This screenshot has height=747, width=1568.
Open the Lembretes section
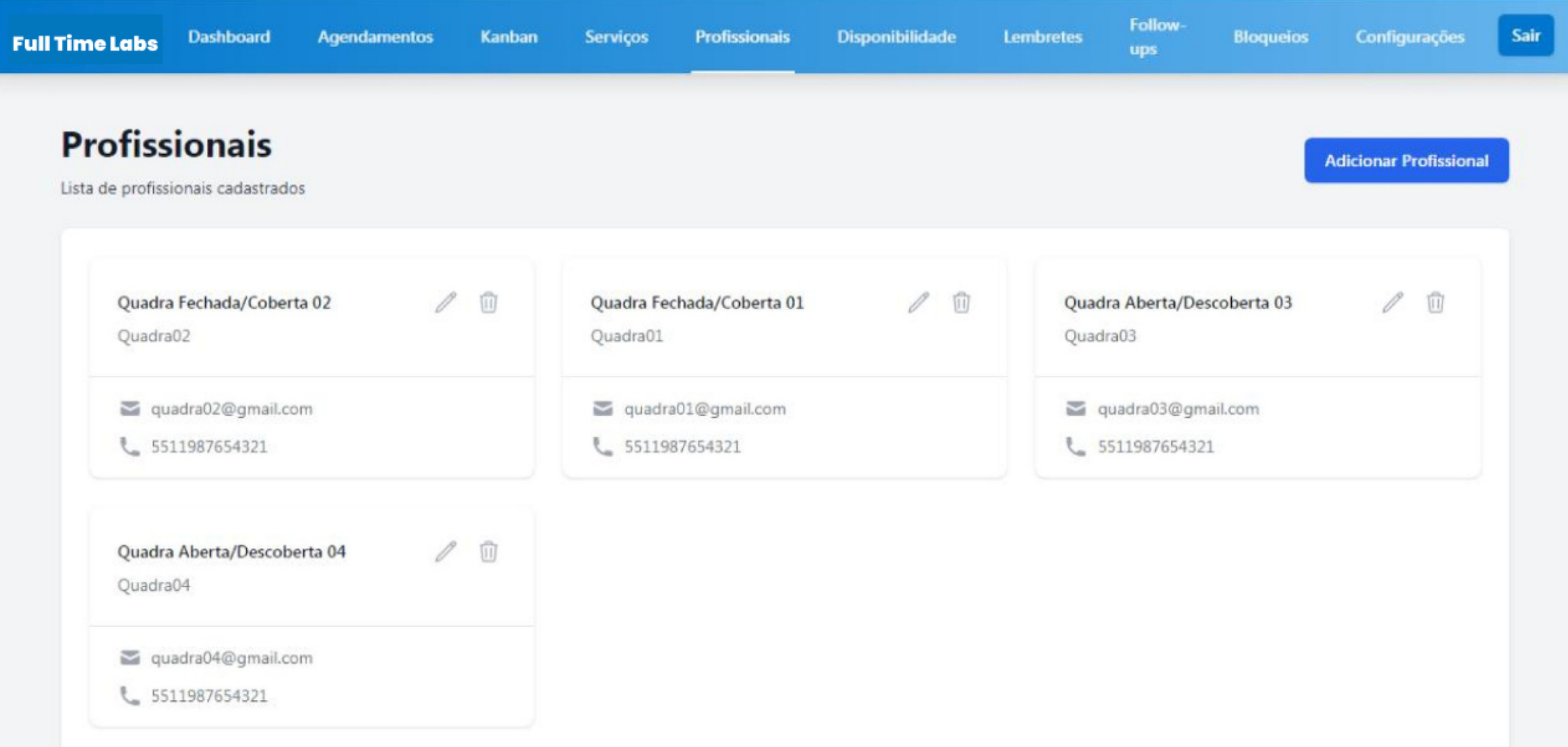point(1042,37)
